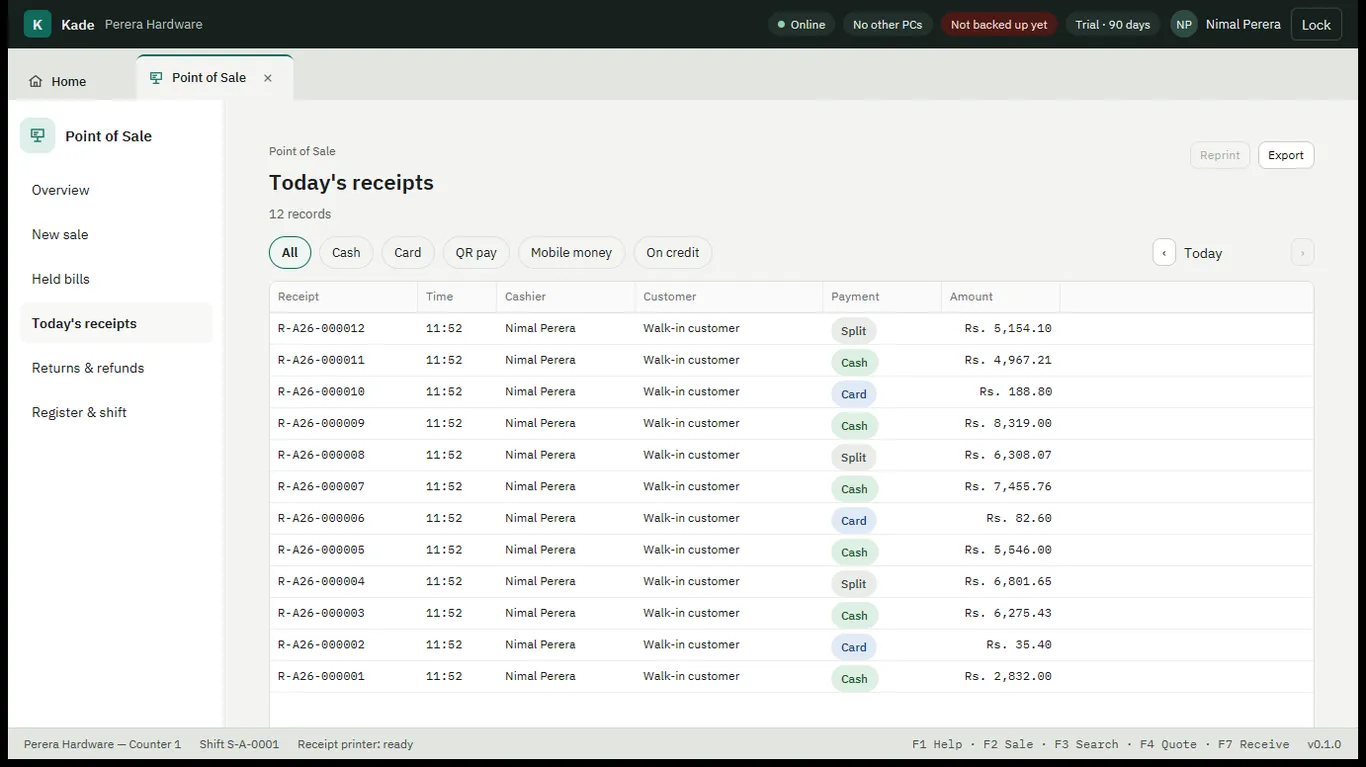Click the Home tab house icon
The width and height of the screenshot is (1366, 767).
click(x=36, y=81)
